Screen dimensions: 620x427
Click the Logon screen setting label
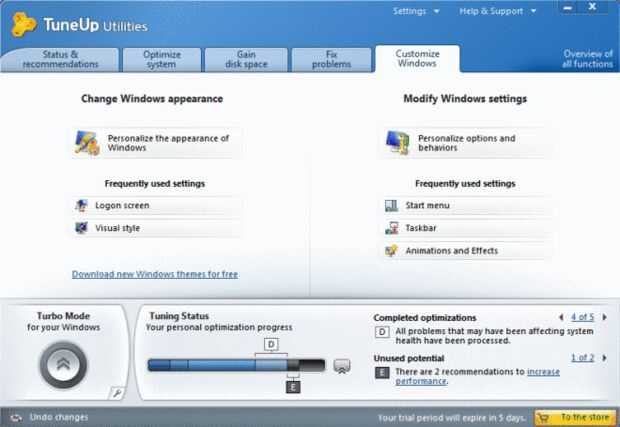(122, 206)
